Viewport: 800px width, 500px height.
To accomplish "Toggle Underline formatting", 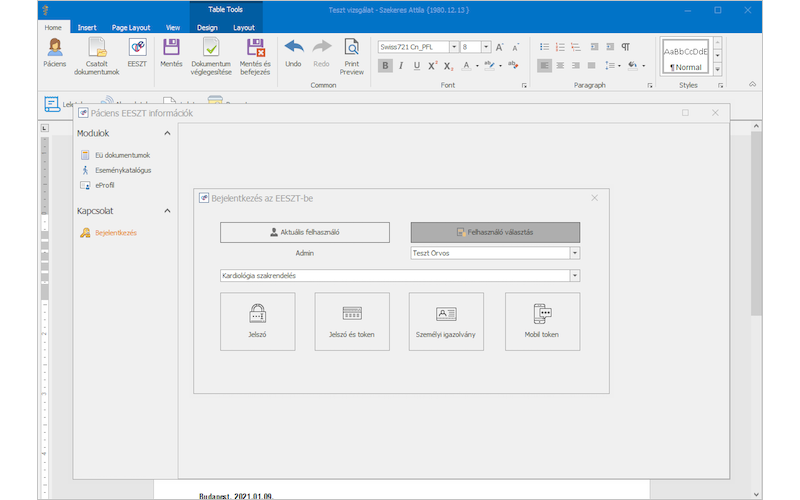I will [x=416, y=66].
